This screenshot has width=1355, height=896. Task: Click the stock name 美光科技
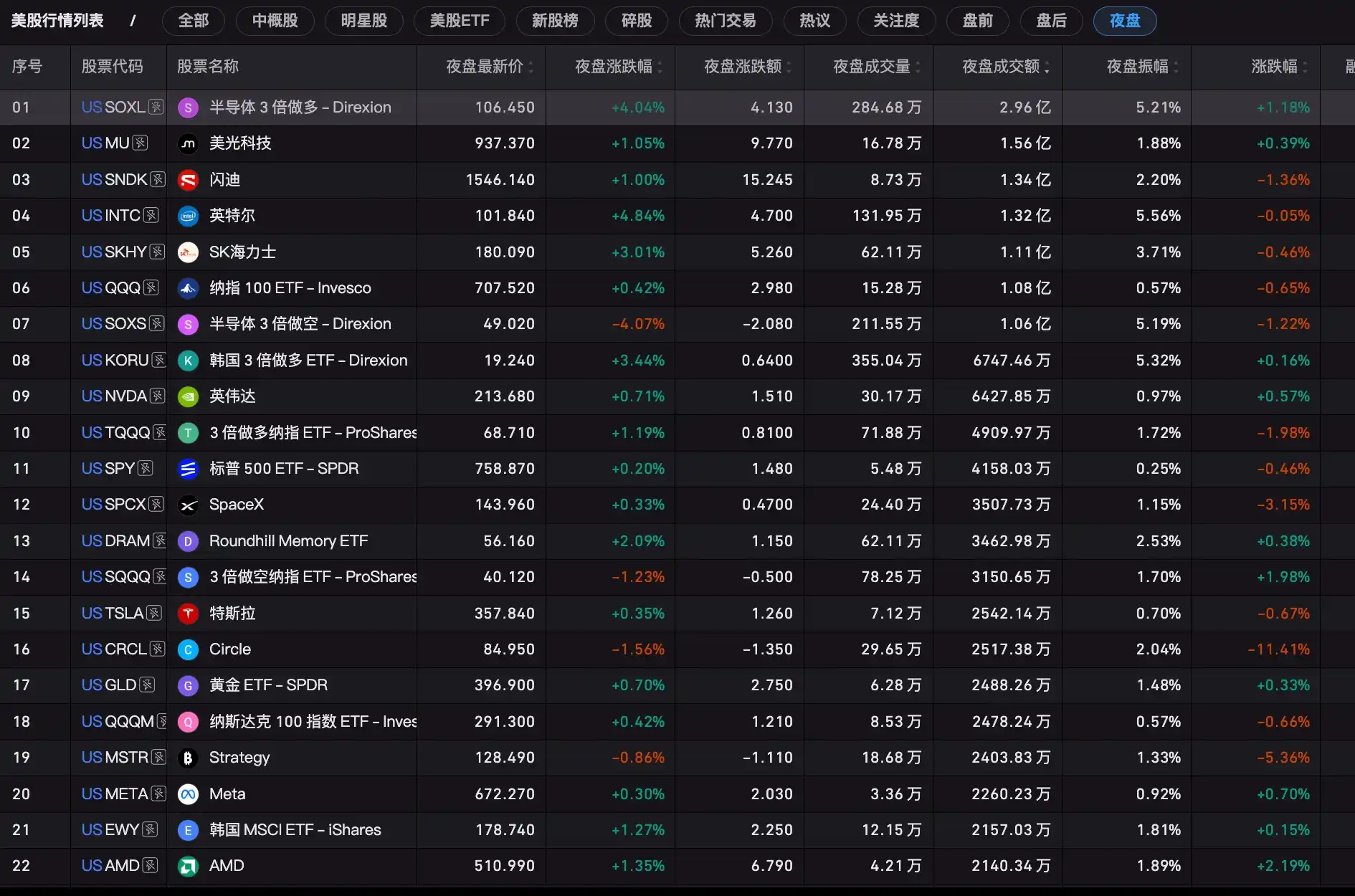point(240,143)
